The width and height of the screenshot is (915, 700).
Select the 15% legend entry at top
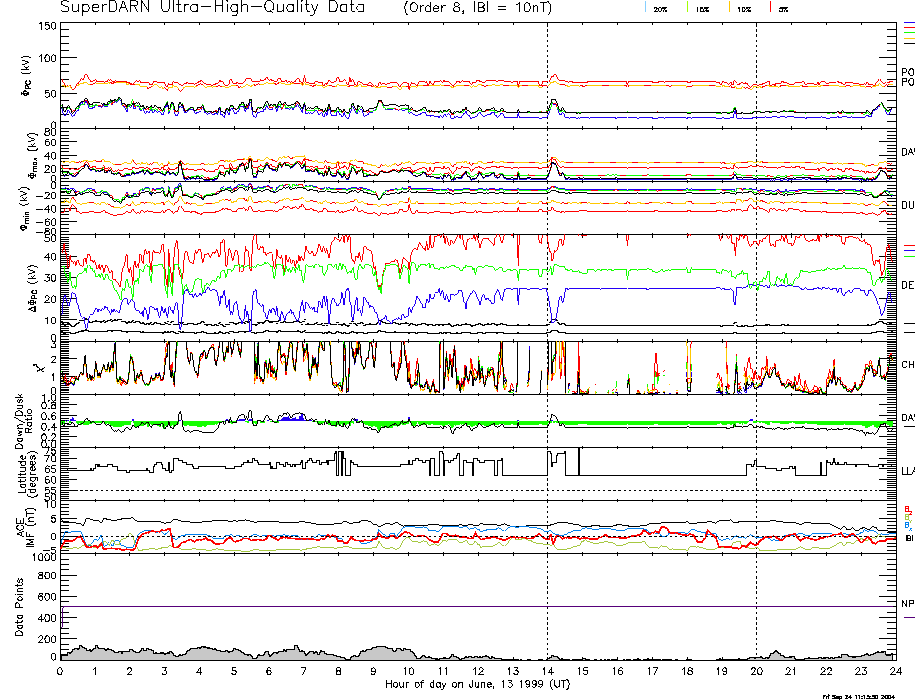click(x=702, y=8)
